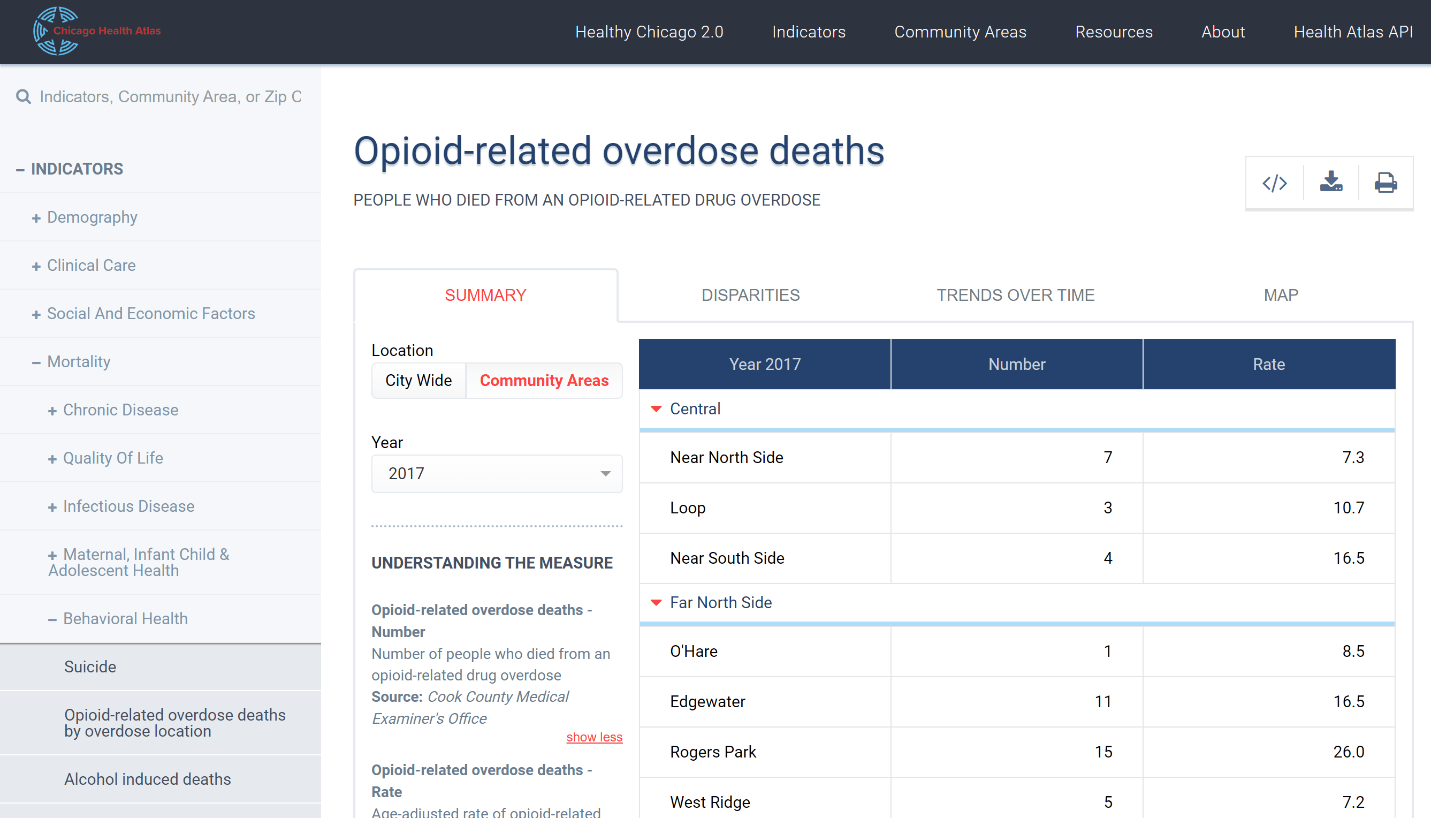The image size is (1431, 818).
Task: Select the Community Areas location toggle
Action: point(544,380)
